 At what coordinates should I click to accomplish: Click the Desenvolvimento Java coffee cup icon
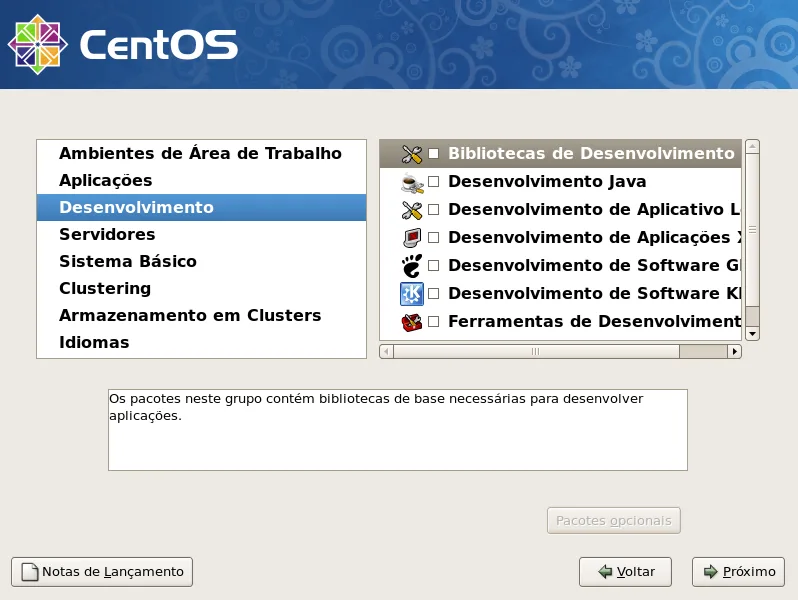click(412, 182)
